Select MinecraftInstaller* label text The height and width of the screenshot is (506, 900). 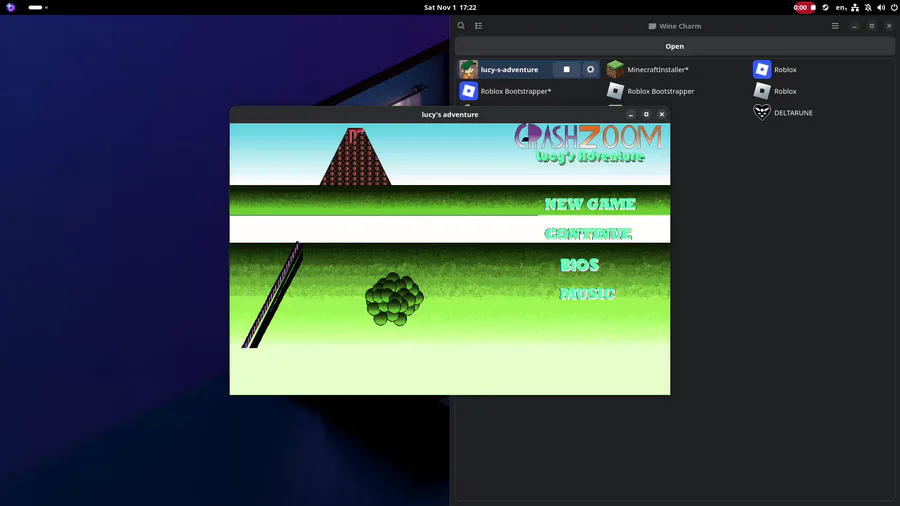(x=658, y=69)
